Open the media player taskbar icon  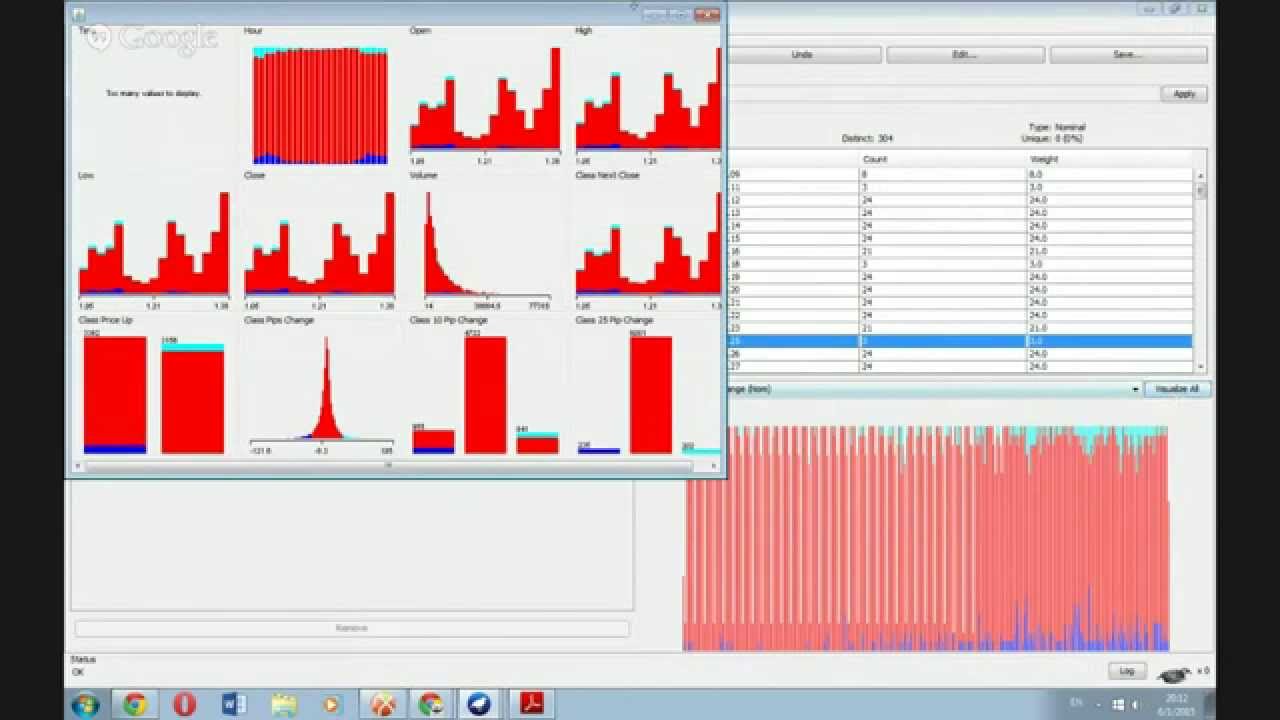[x=331, y=704]
